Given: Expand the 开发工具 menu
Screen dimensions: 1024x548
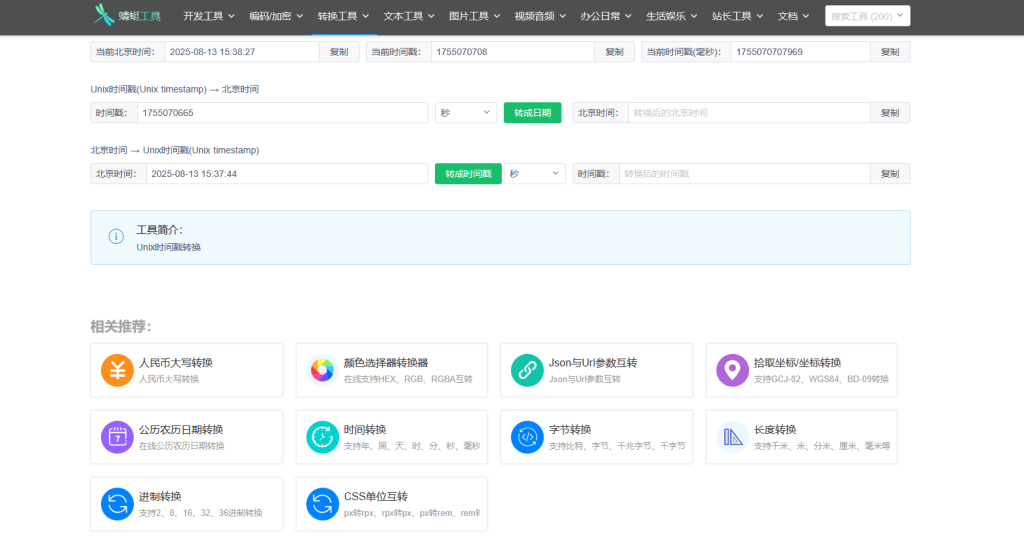Looking at the screenshot, I should 209,16.
